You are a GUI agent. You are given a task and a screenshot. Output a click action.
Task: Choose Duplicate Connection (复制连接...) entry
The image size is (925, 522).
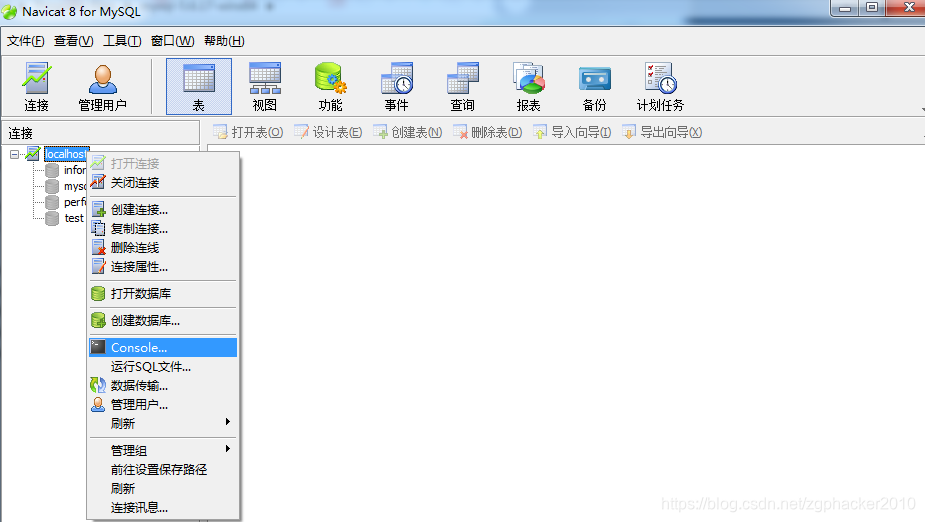tap(163, 229)
